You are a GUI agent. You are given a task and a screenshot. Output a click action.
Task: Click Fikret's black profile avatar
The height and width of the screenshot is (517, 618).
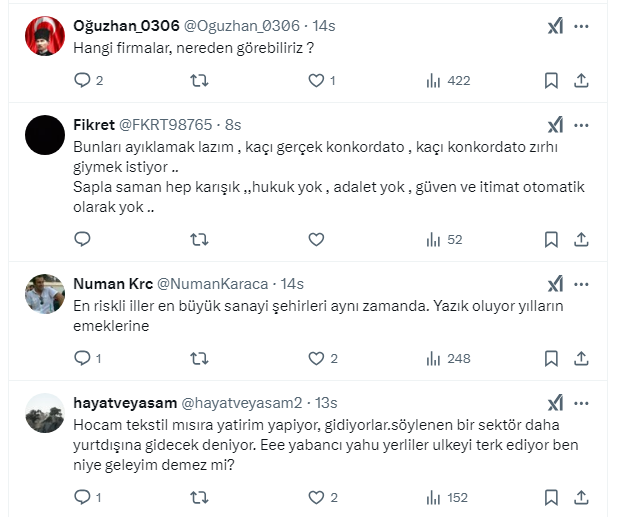pos(44,134)
